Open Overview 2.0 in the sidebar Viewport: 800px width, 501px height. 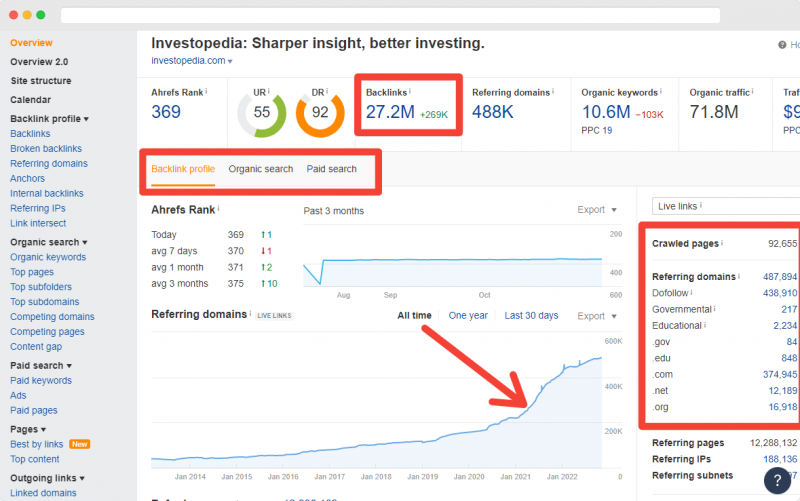tap(39, 62)
